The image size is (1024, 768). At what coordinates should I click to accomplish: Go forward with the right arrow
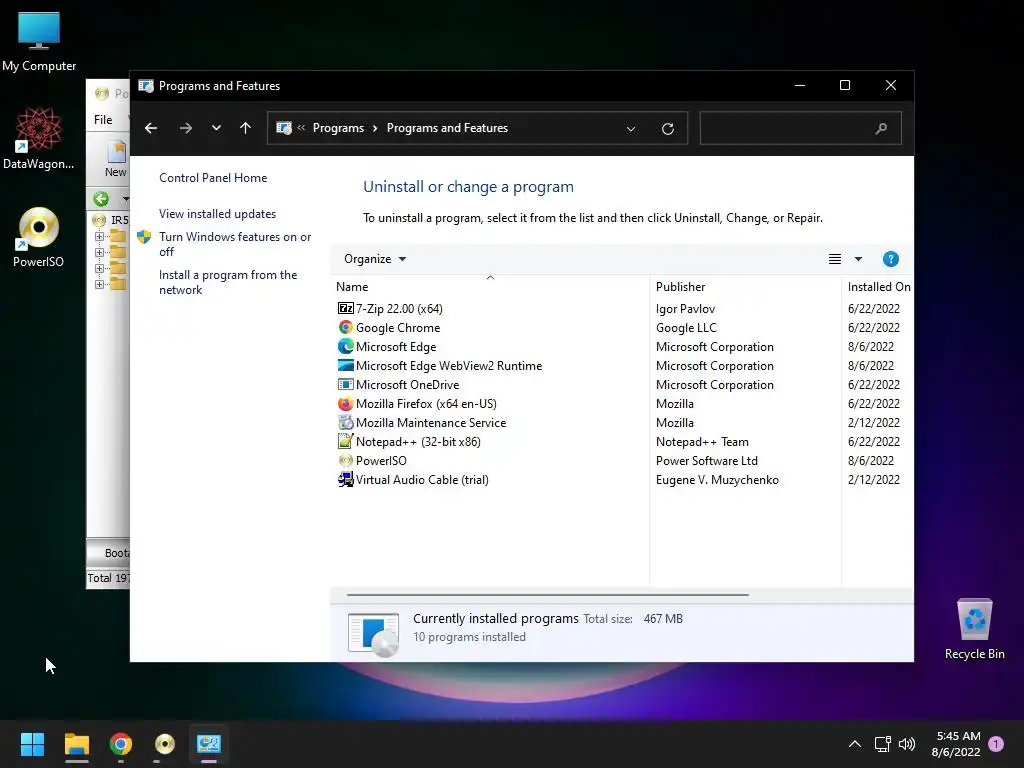pos(185,128)
